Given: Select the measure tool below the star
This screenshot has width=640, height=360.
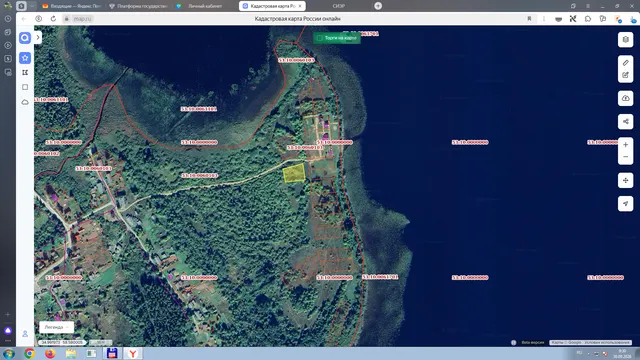Looking at the screenshot, I should tap(25, 73).
